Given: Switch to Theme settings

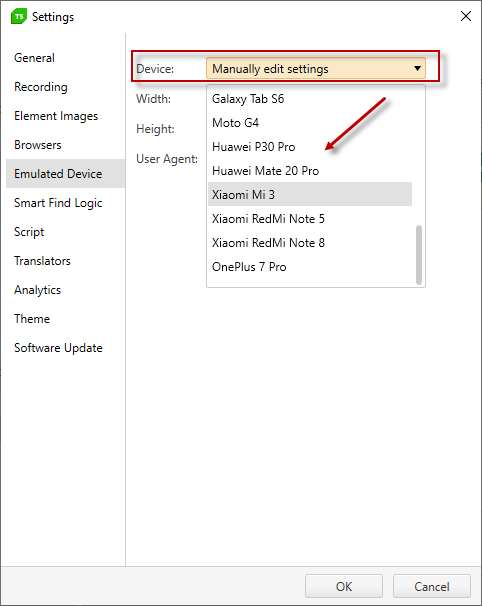Looking at the screenshot, I should (65, 318).
